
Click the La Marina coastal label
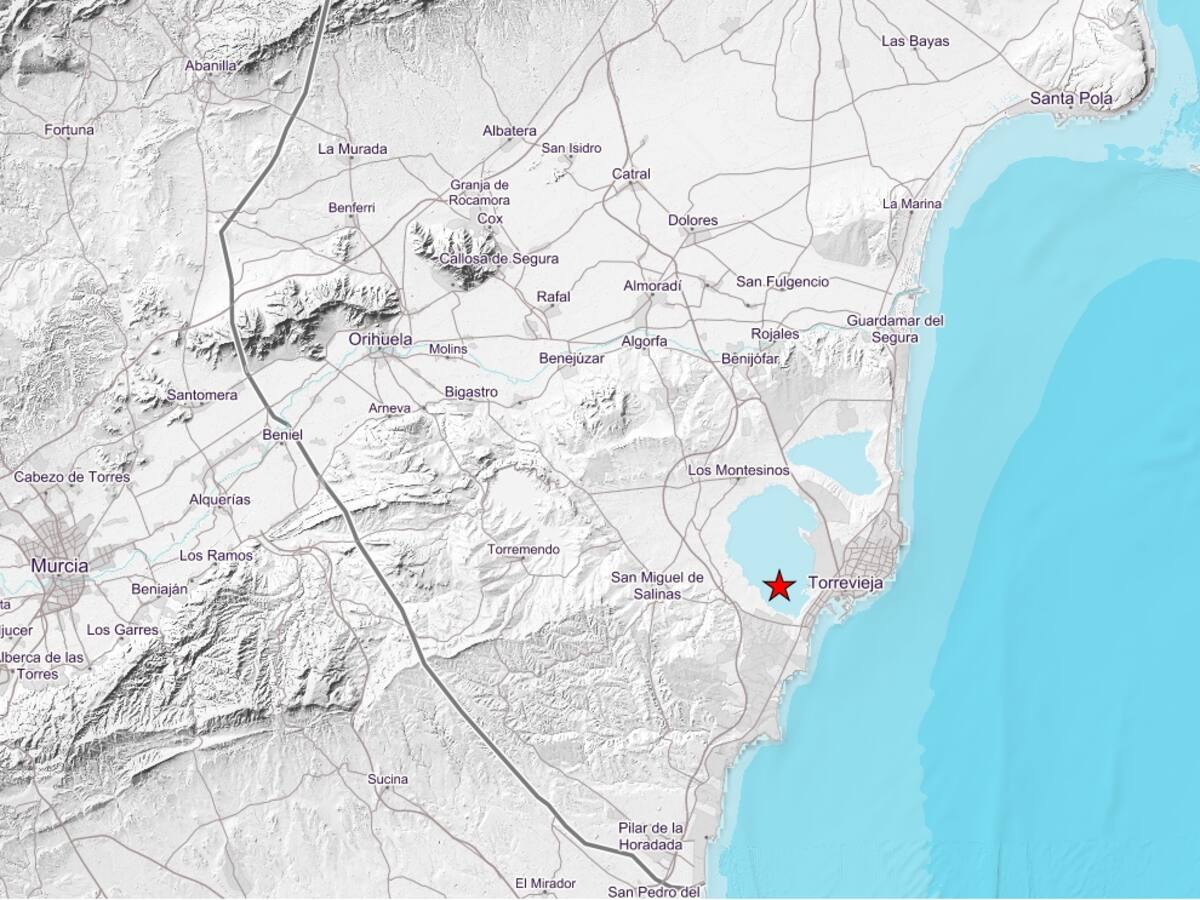pos(911,204)
